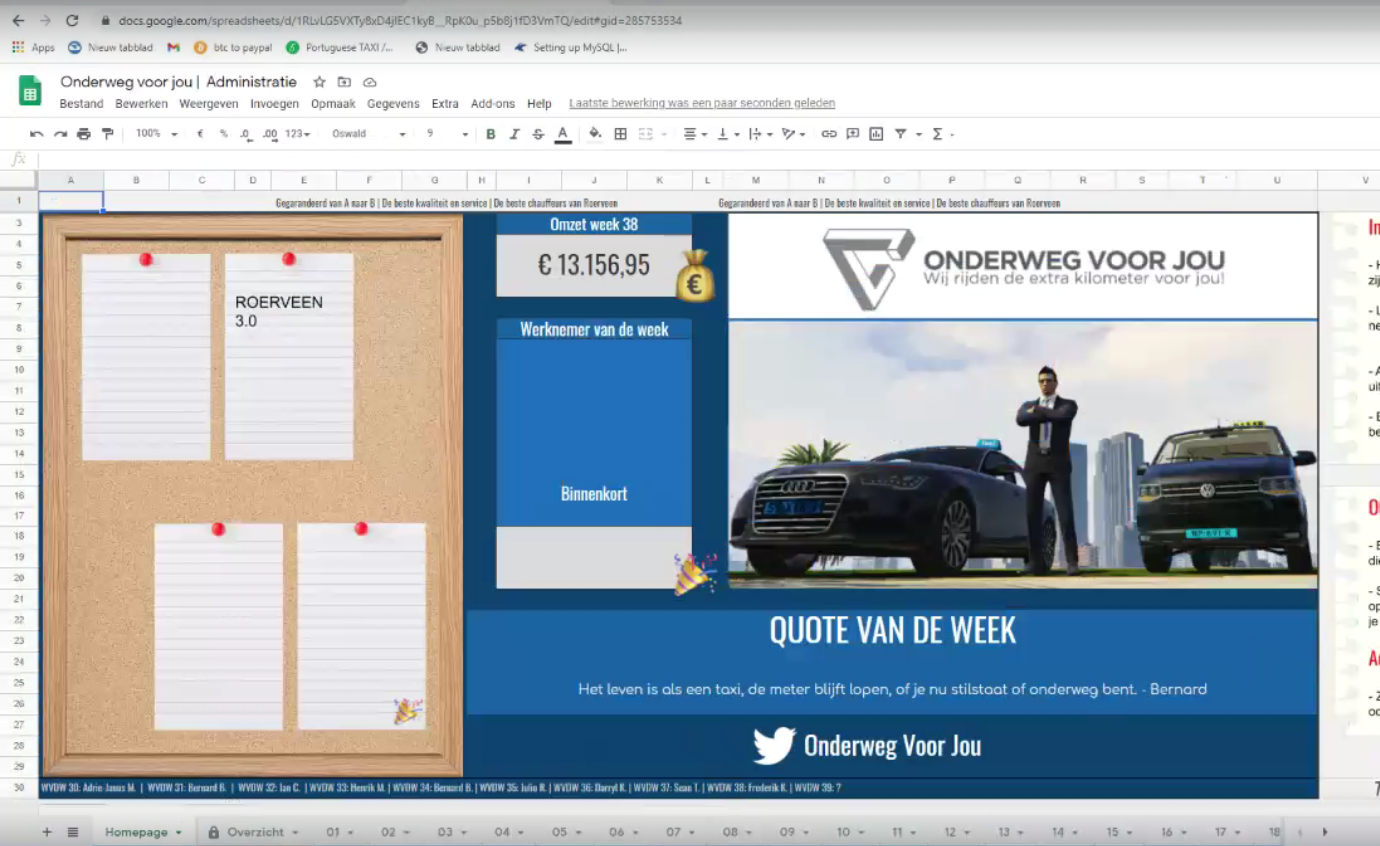Screen dimensions: 1380x846
Task: Click the insert link icon
Action: (x=829, y=134)
